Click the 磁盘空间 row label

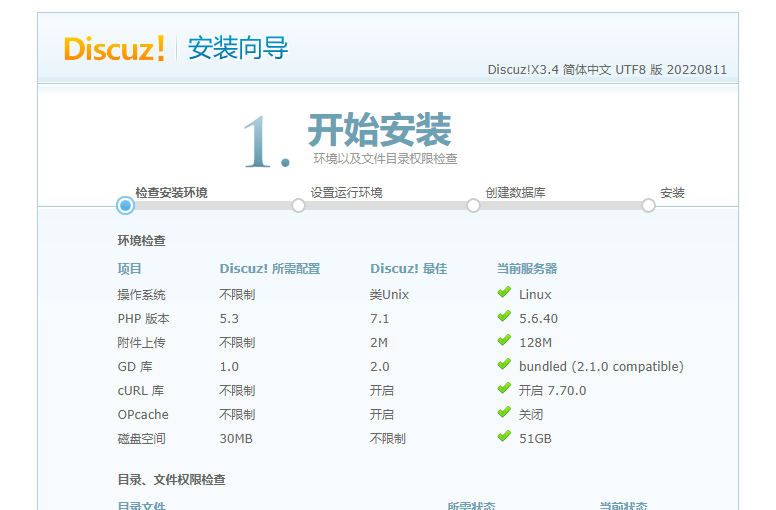coord(141,439)
